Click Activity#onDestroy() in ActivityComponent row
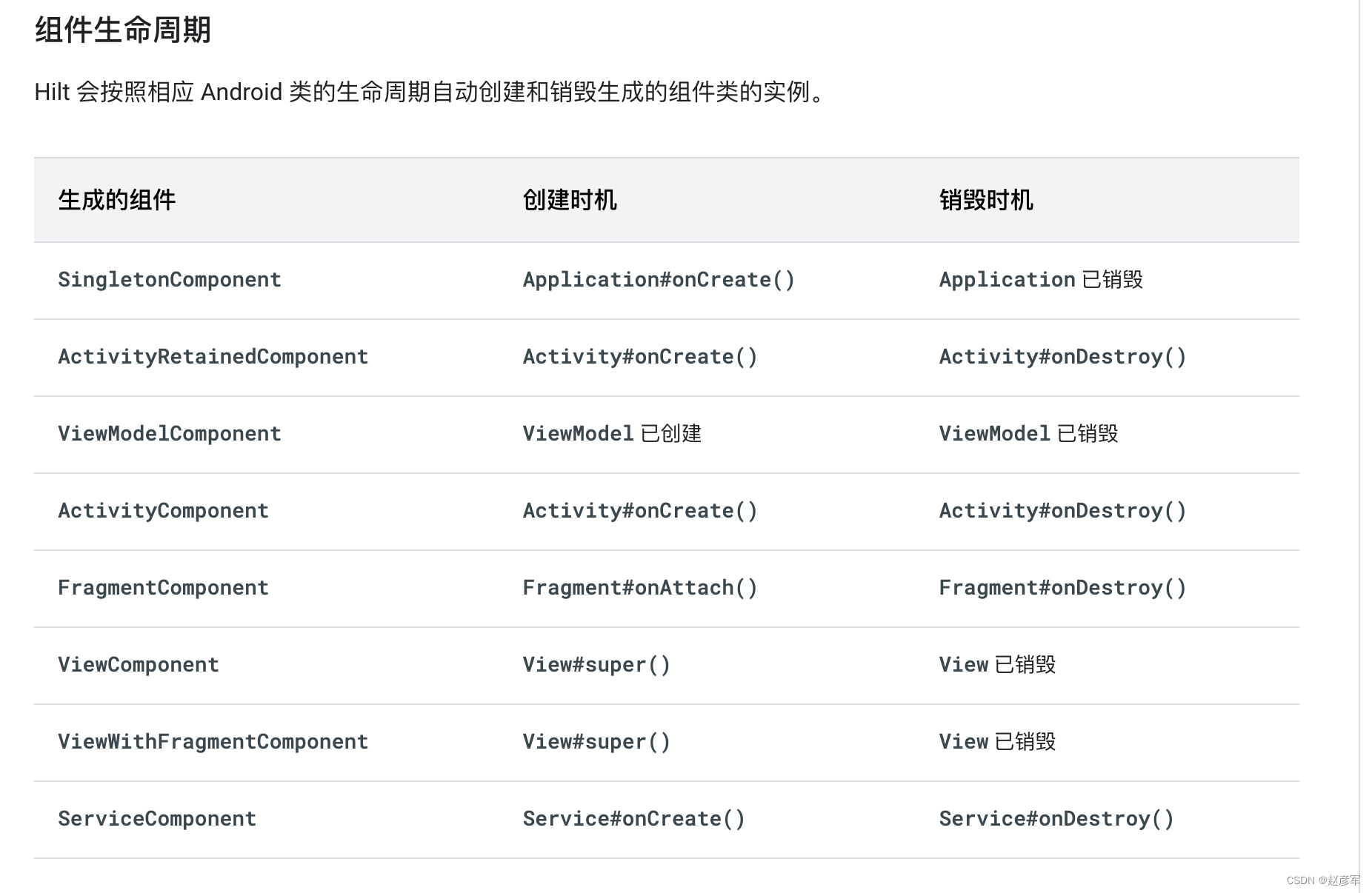This screenshot has height=893, width=1372. coord(1062,511)
